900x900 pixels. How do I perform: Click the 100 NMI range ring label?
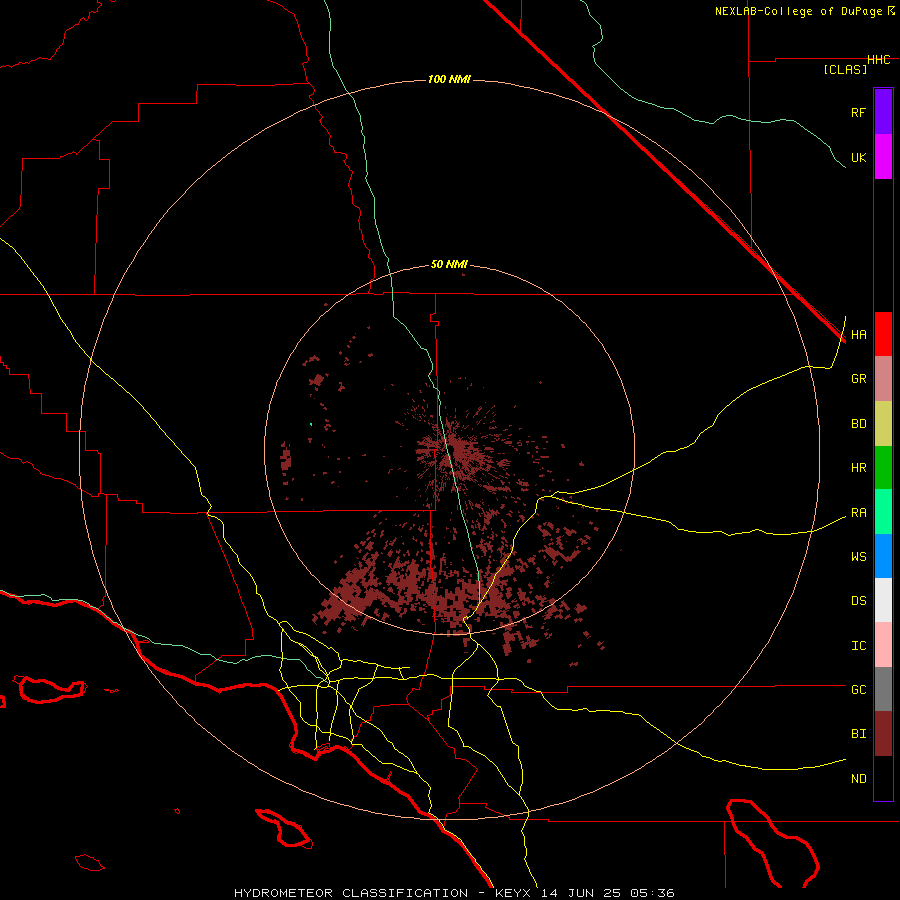pos(449,79)
